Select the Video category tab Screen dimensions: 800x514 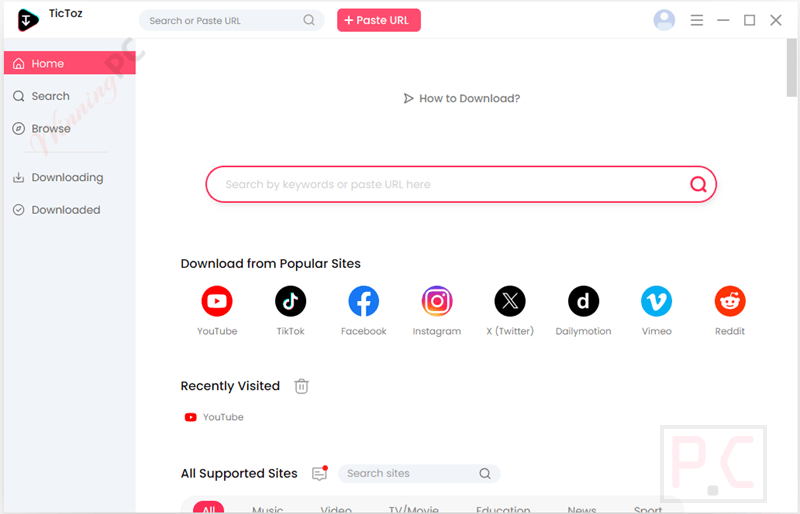point(336,509)
